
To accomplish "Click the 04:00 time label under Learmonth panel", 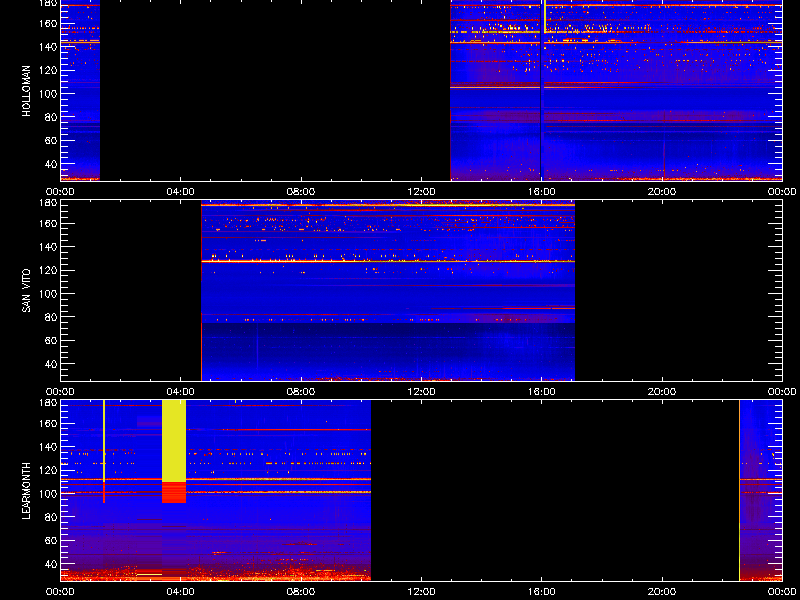I will (181, 592).
